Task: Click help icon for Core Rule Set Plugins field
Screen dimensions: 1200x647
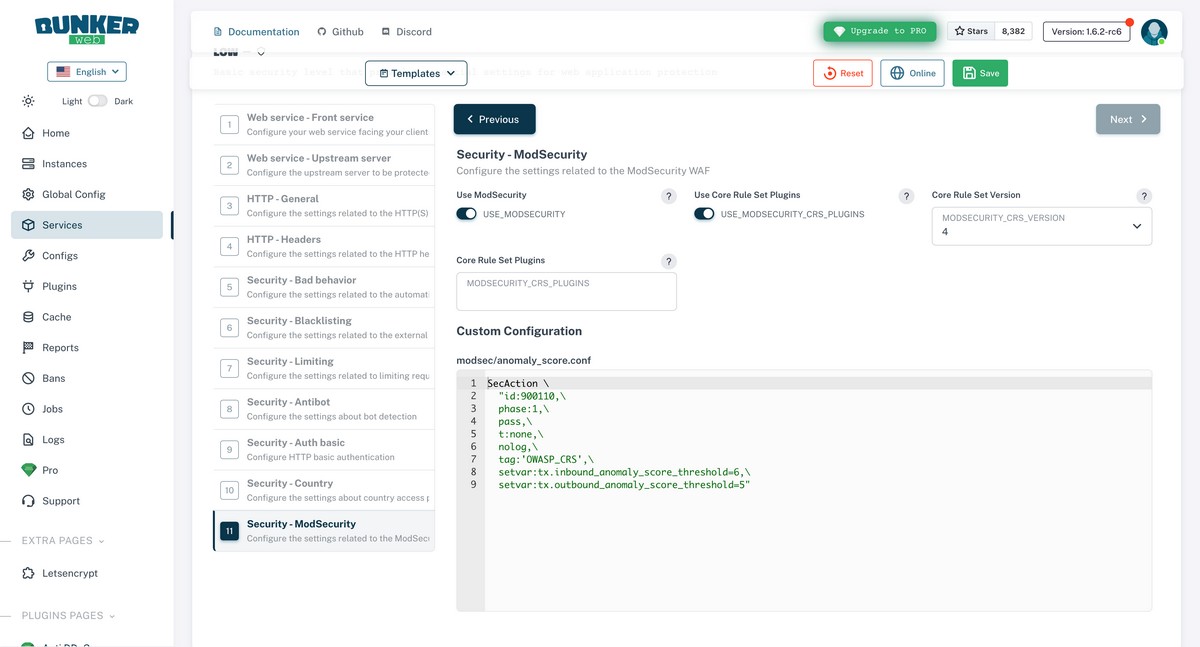Action: tap(669, 261)
